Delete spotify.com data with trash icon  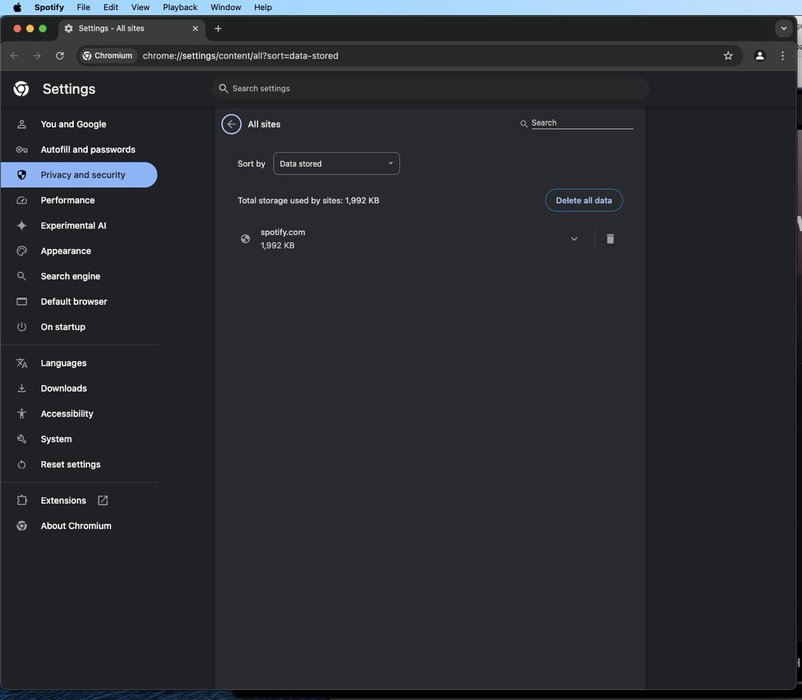pos(610,239)
